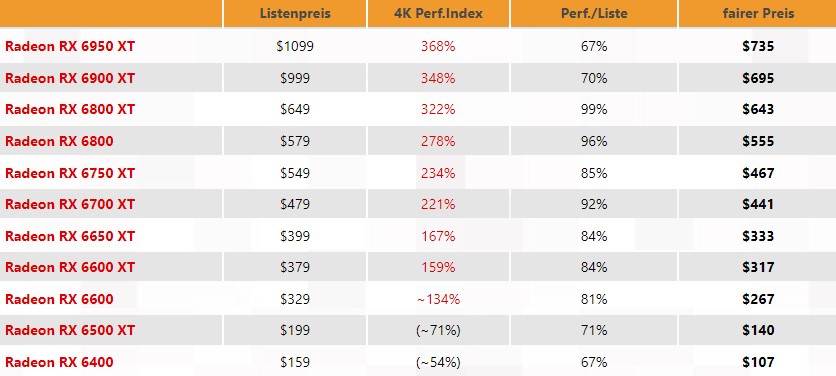Select the Radeon RX 6800 link
Viewport: 836px width, 376px height.
tap(59, 141)
